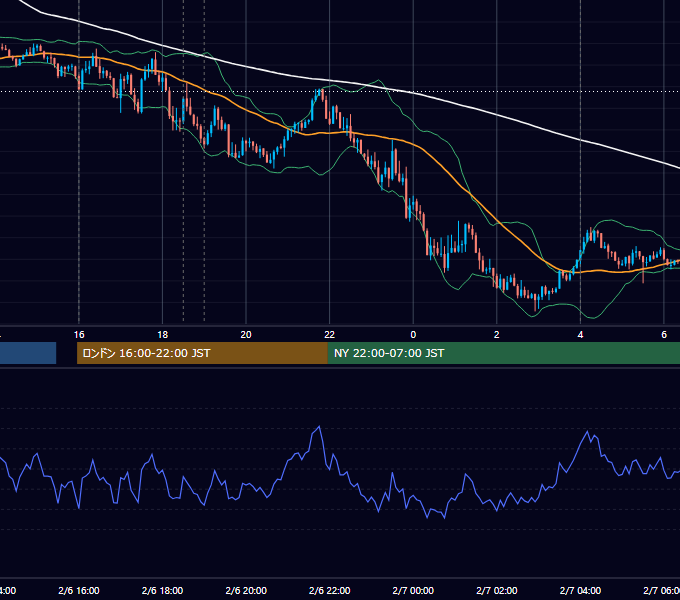Click the '16' hour label on chart axis

79,335
